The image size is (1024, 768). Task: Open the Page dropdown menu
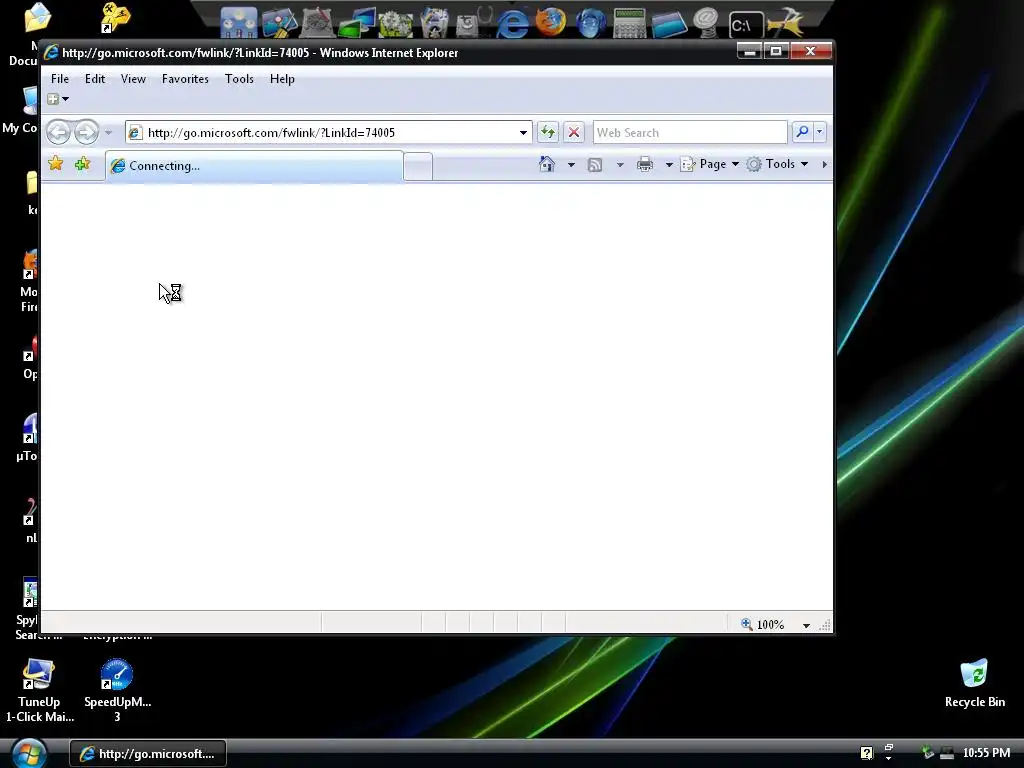coord(709,164)
